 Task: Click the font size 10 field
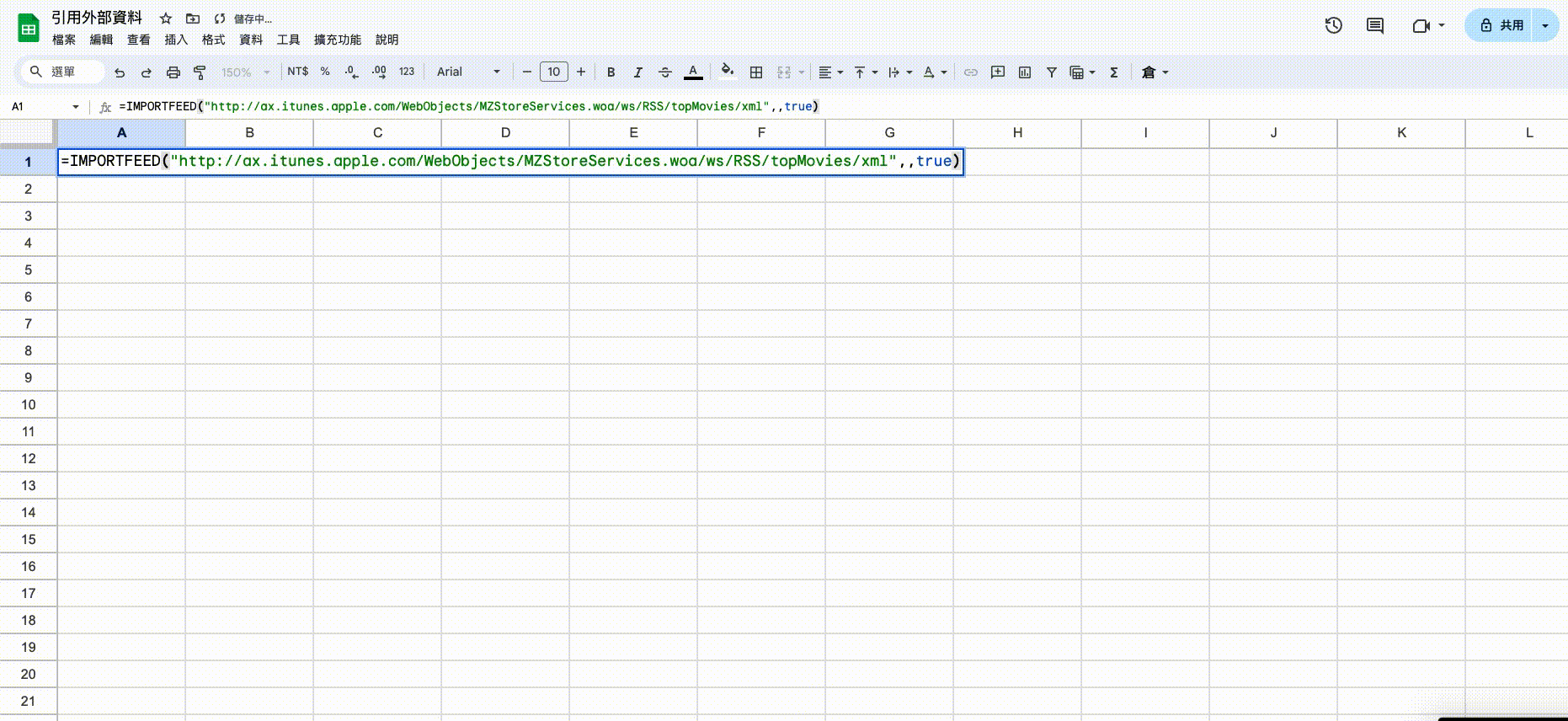554,72
